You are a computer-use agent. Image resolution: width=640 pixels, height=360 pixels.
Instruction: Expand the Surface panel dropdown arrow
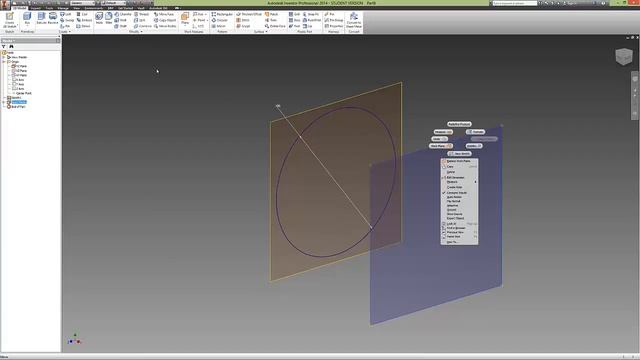coord(266,31)
